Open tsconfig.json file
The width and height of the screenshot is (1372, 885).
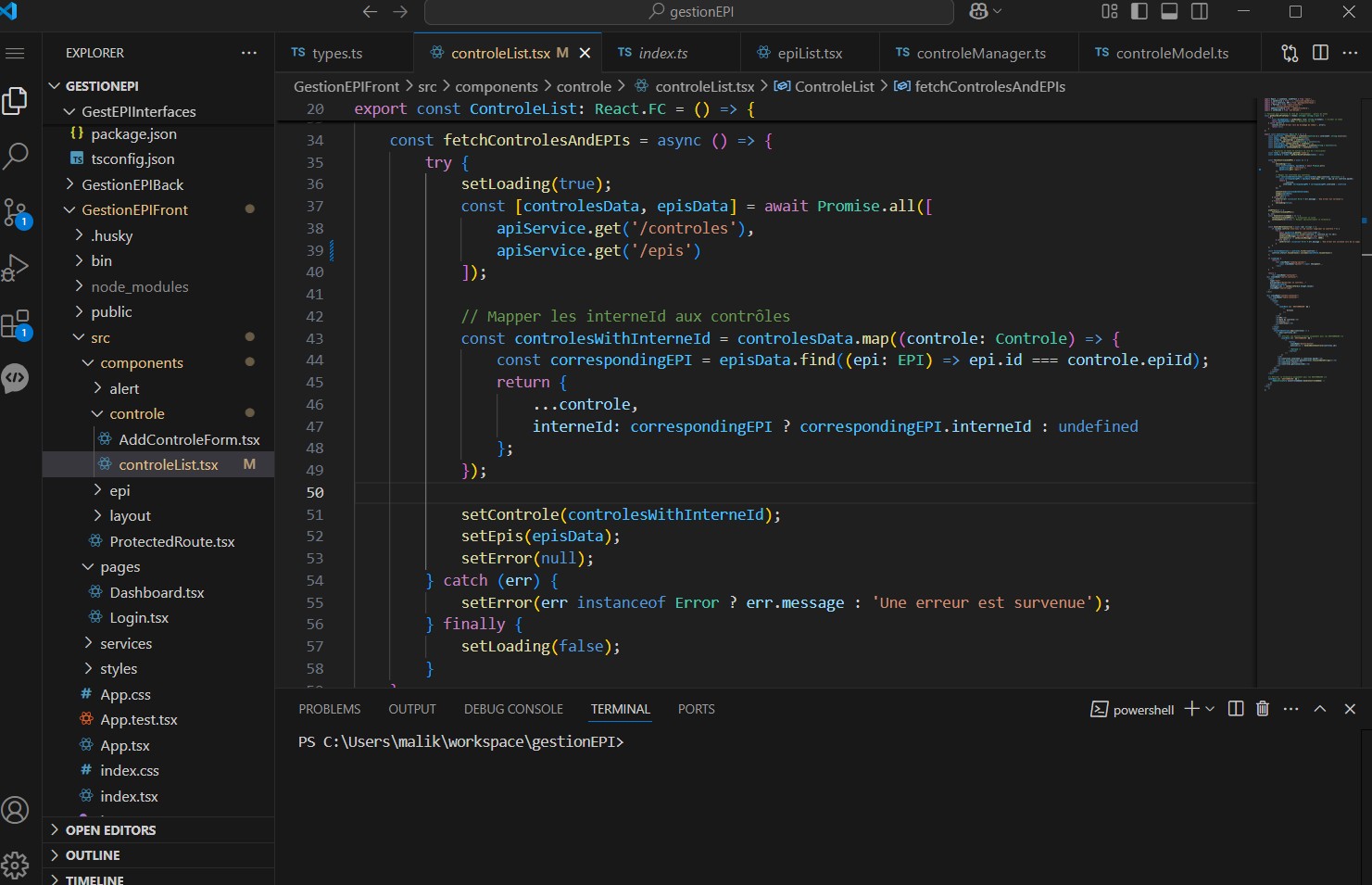pyautogui.click(x=158, y=158)
